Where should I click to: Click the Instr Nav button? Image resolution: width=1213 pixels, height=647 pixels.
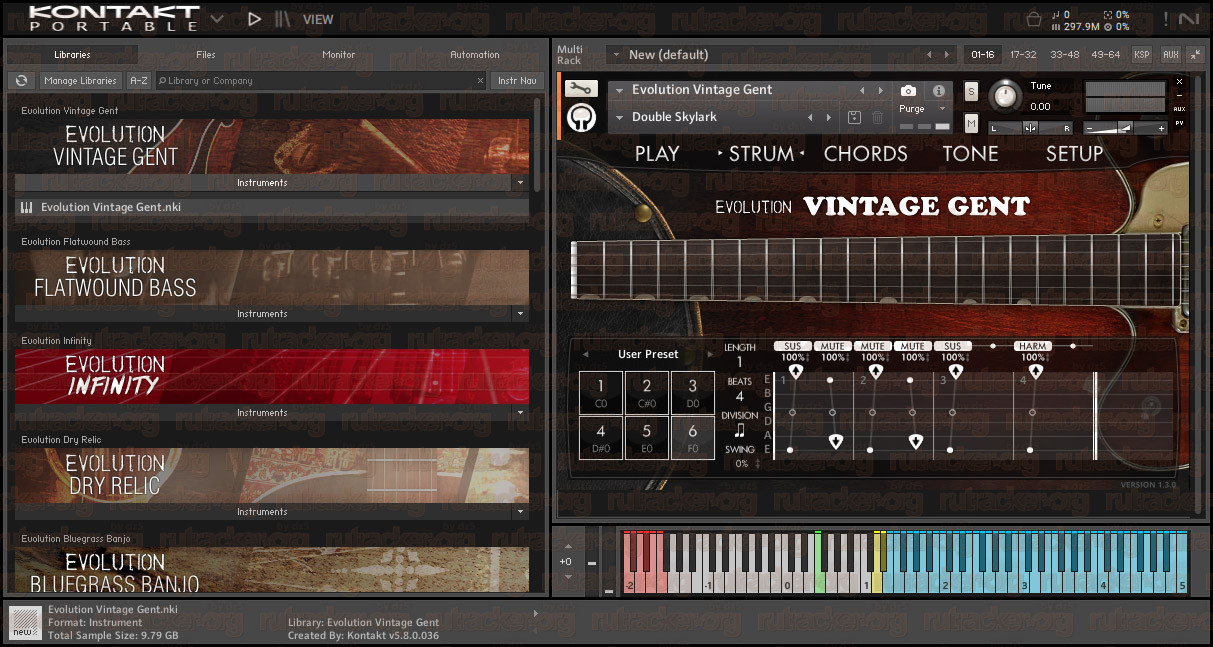pyautogui.click(x=517, y=81)
